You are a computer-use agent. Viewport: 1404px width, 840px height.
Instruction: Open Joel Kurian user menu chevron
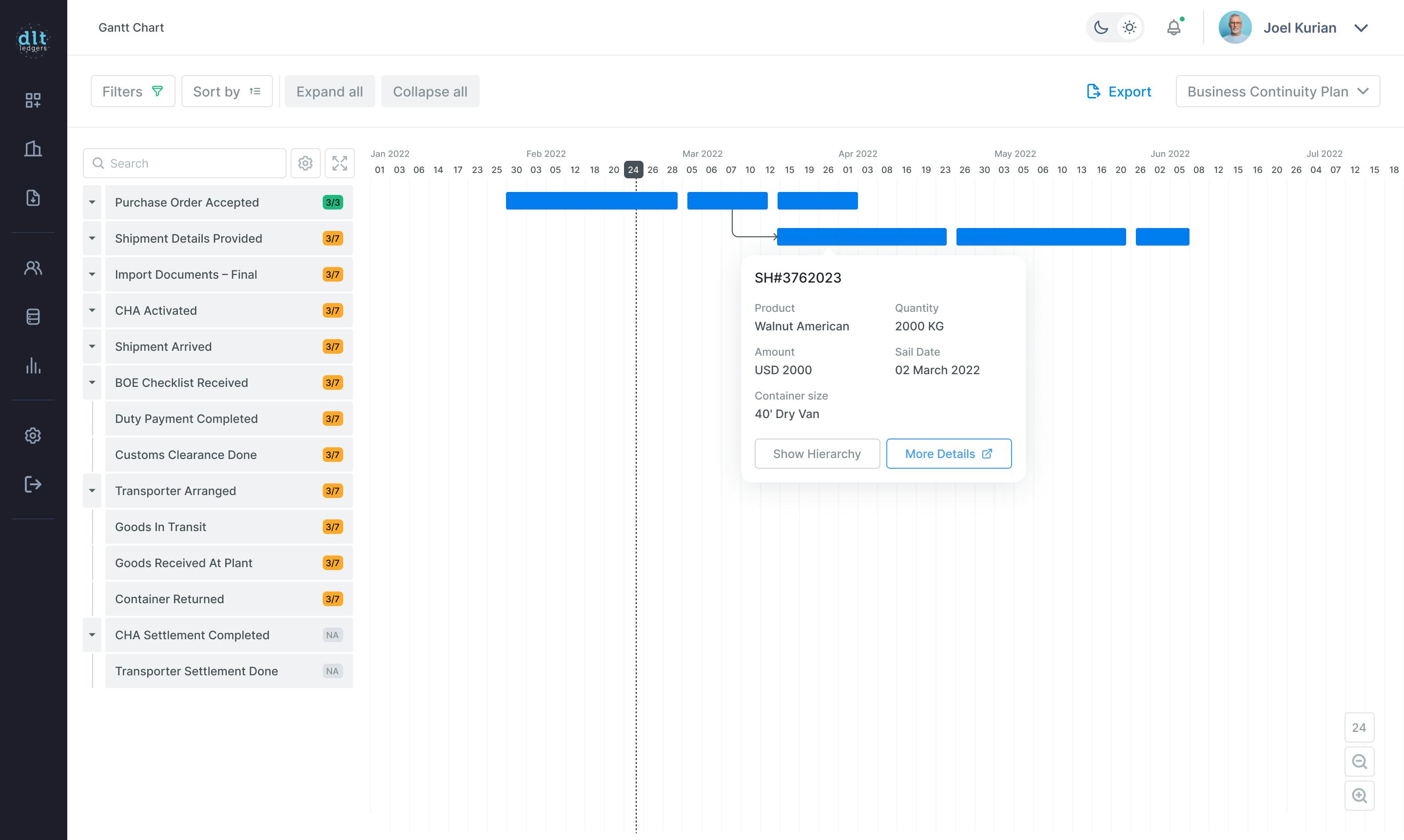pos(1361,28)
